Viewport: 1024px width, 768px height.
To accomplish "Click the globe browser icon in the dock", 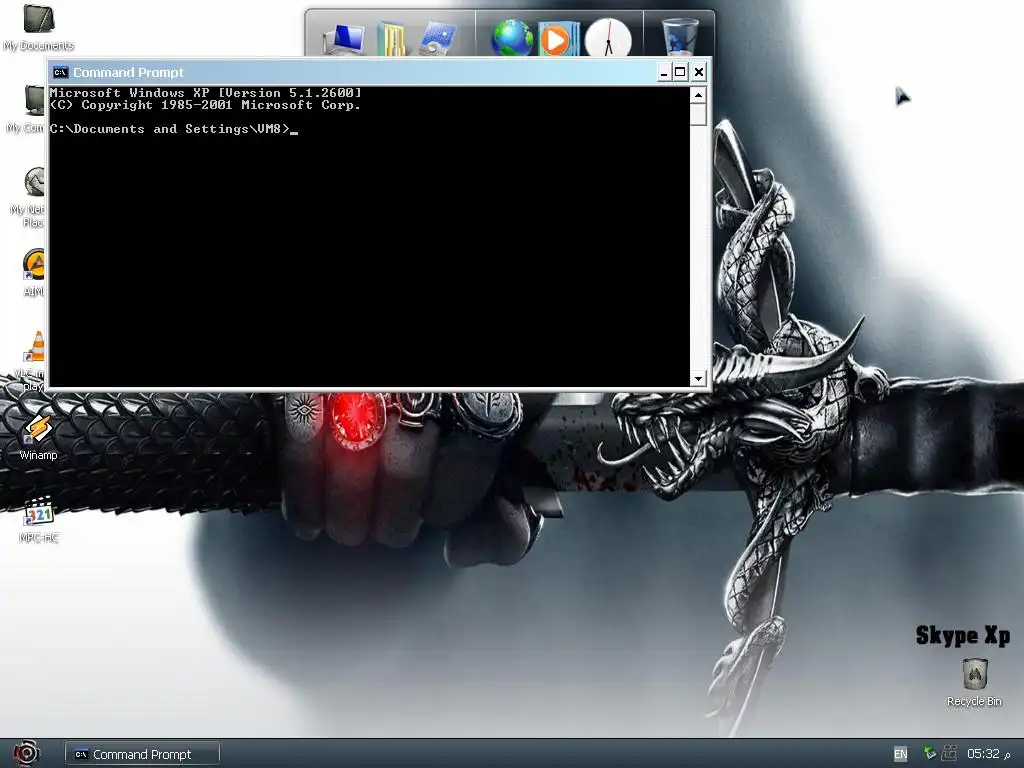I will point(512,39).
